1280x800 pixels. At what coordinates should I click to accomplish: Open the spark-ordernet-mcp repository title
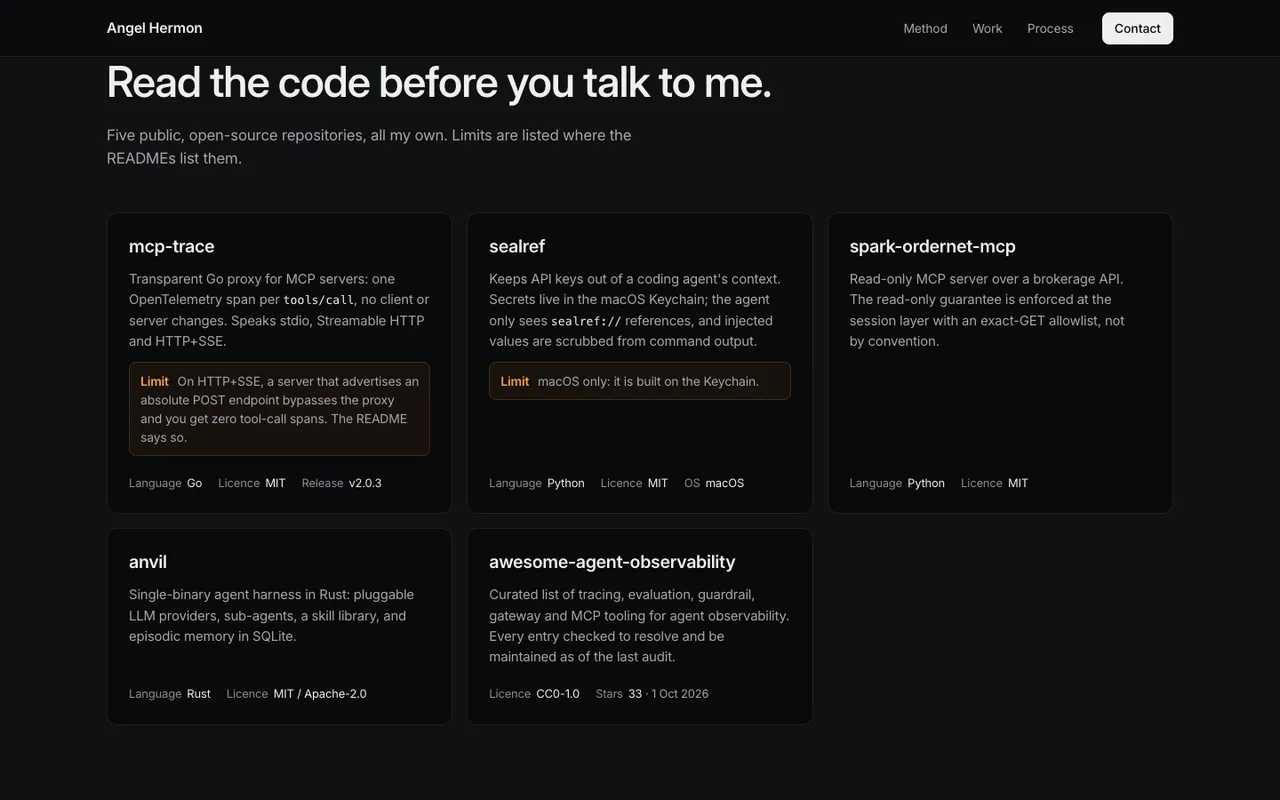coord(932,246)
